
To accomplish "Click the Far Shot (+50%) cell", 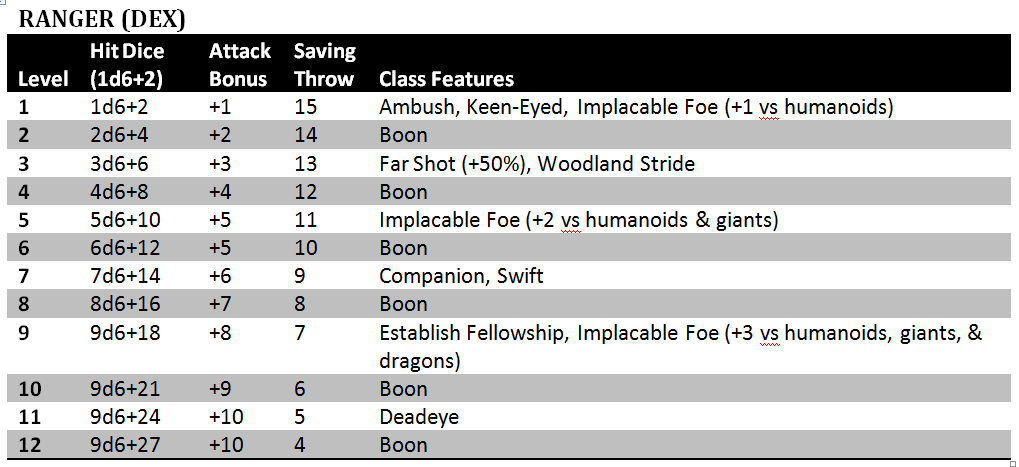I will point(455,163).
